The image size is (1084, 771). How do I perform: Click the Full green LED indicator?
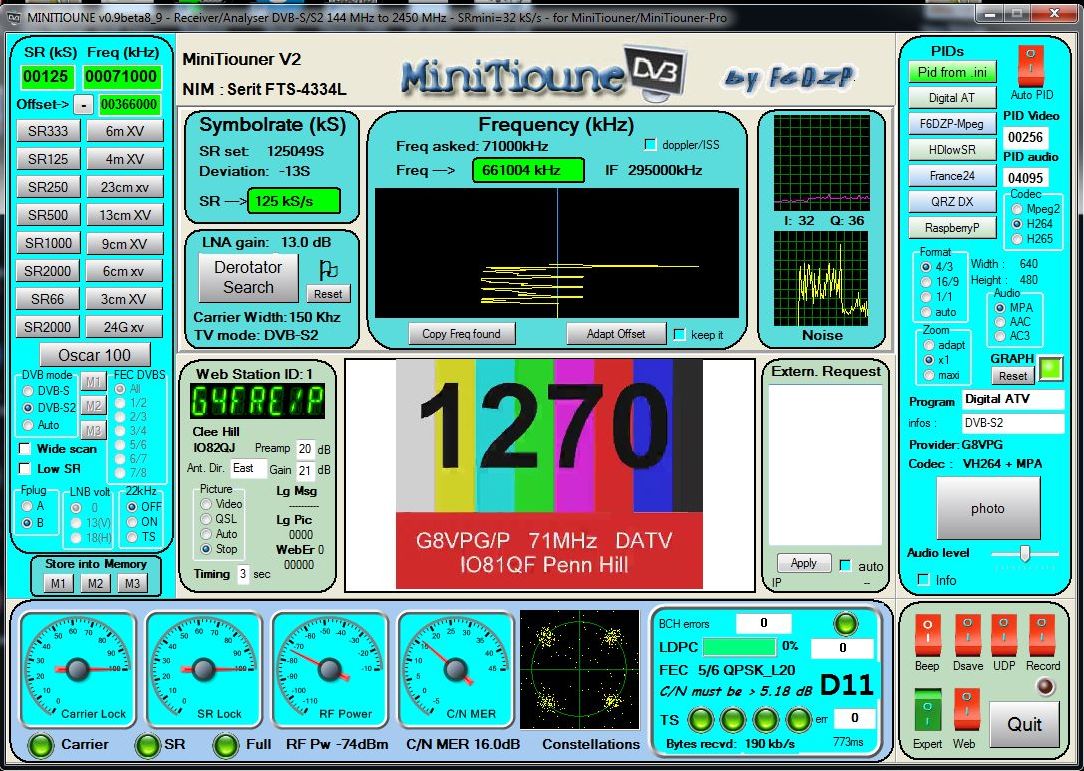[x=226, y=745]
